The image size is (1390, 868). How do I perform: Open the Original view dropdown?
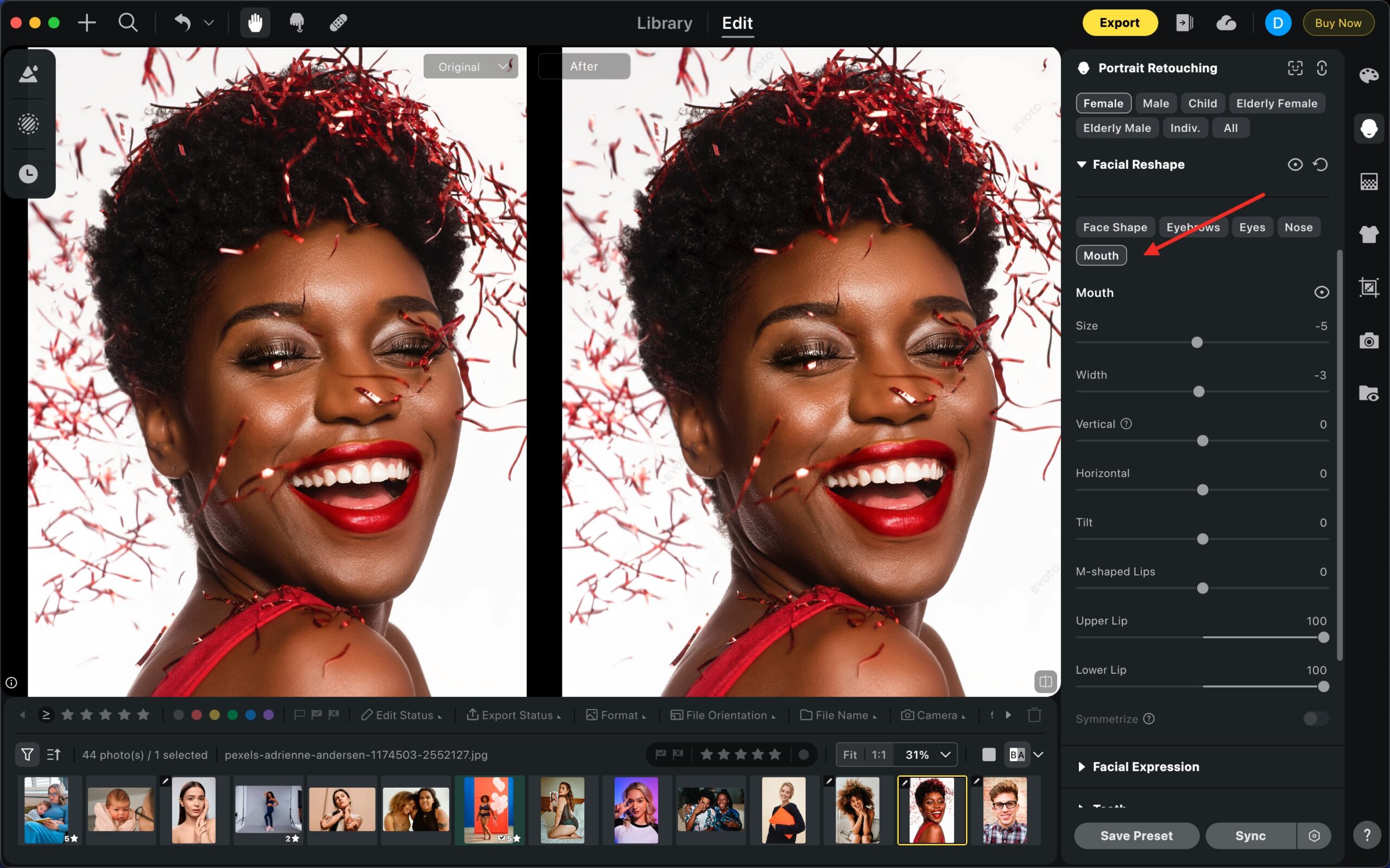pos(471,67)
